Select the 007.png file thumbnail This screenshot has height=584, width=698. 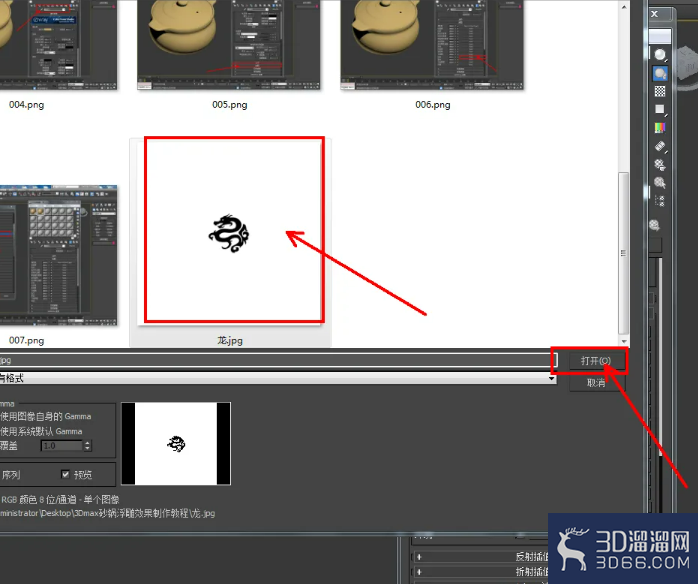tap(58, 255)
